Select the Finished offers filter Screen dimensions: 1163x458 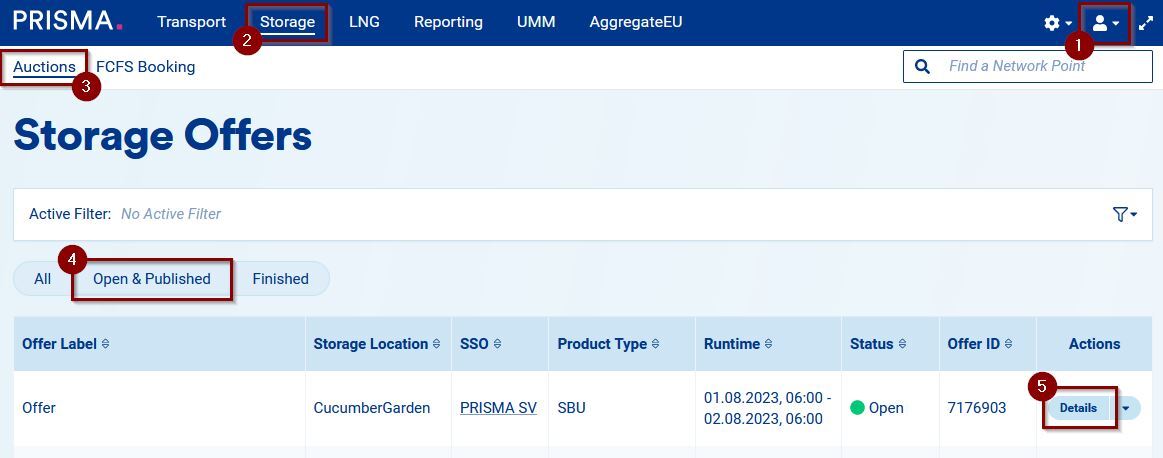tap(280, 279)
